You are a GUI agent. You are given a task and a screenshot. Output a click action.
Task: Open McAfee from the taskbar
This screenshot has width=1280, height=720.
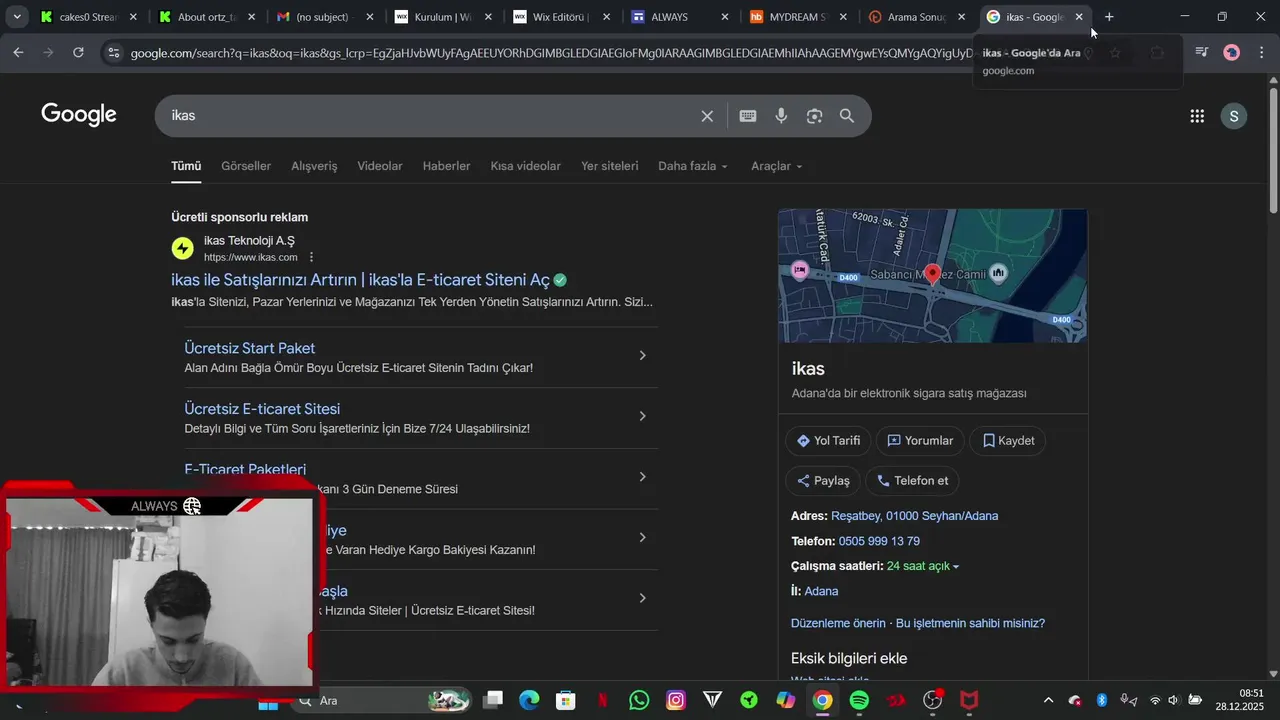(969, 700)
